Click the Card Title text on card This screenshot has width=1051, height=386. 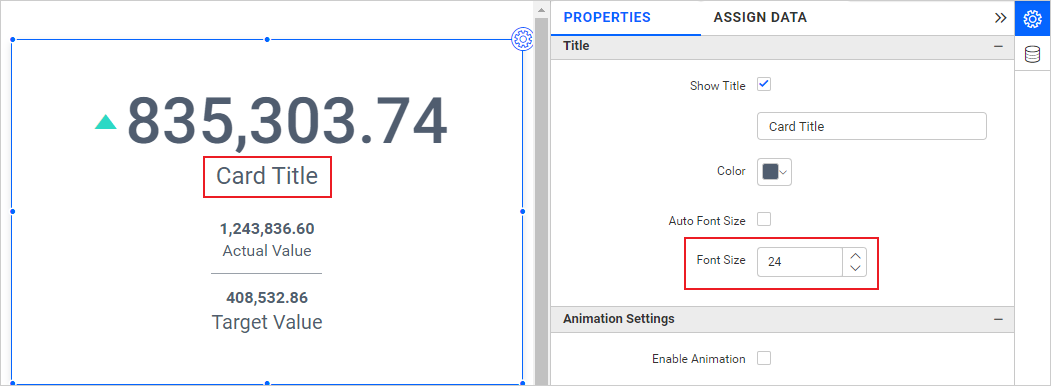click(x=267, y=176)
